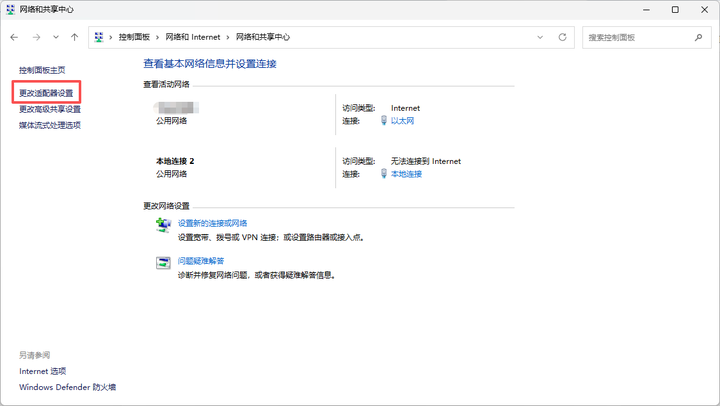Go up one level with the up arrow
Screen dimensions: 720x406
coord(74,37)
